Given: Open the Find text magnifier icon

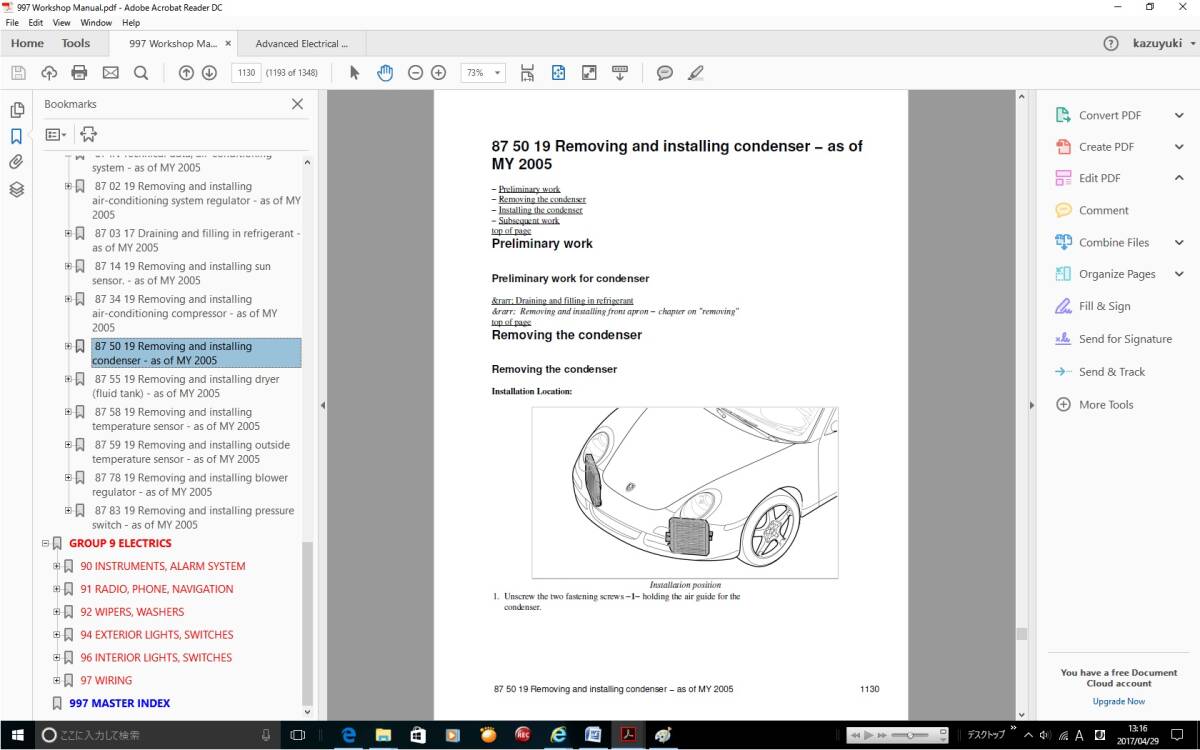Looking at the screenshot, I should (141, 73).
